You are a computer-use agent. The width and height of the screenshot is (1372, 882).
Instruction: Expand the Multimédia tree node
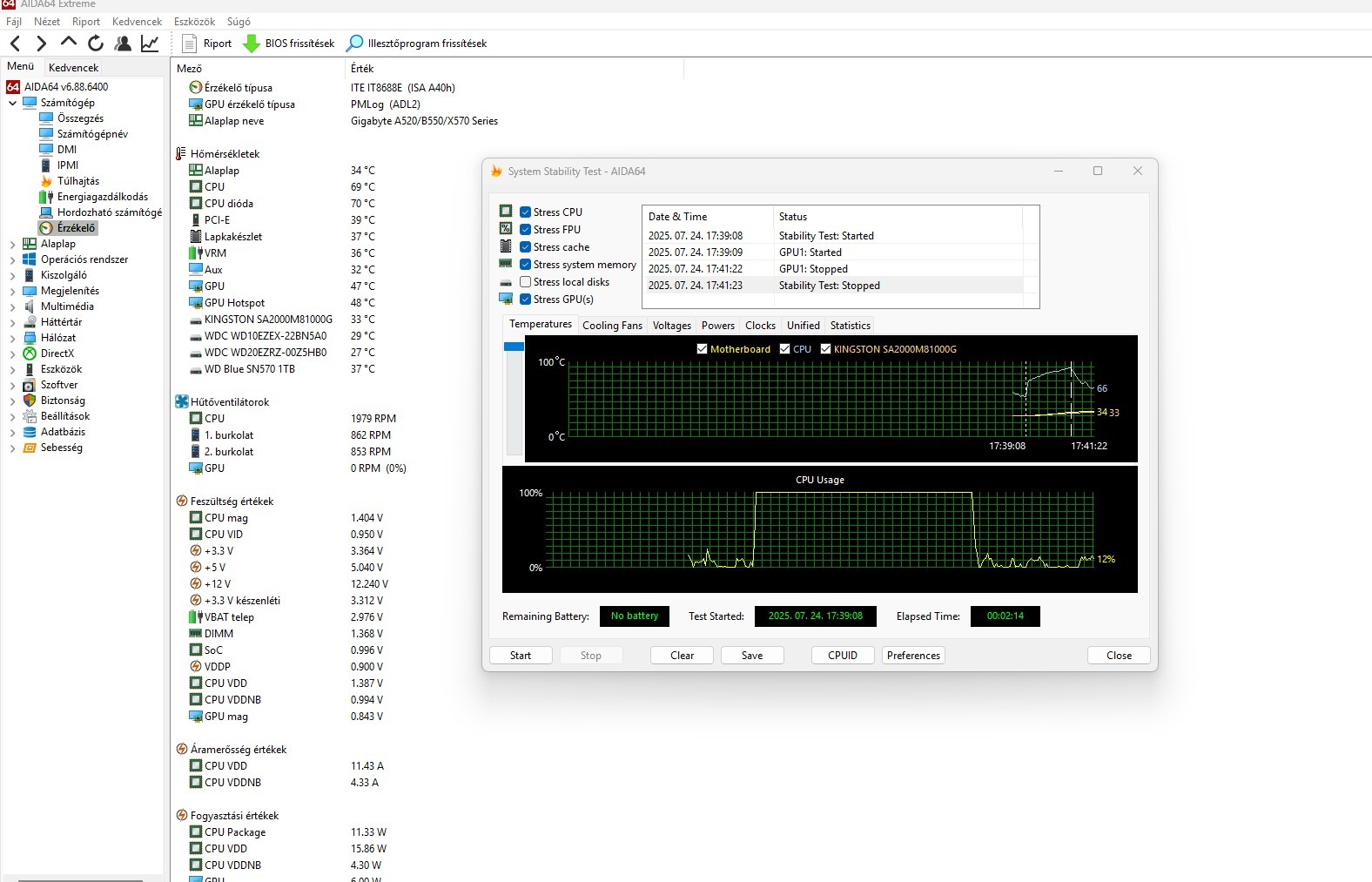click(x=12, y=306)
